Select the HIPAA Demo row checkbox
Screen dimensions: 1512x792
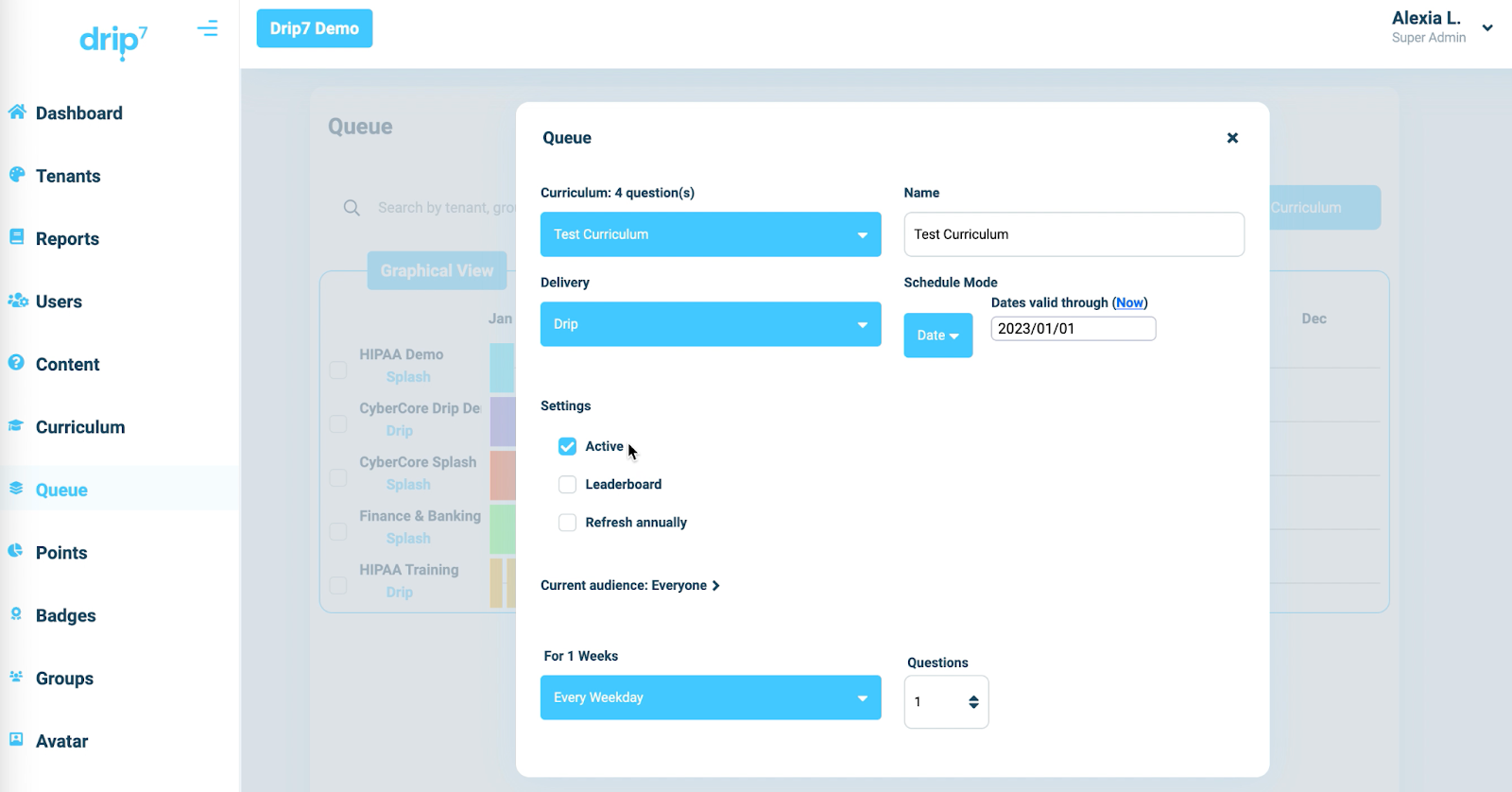(337, 370)
